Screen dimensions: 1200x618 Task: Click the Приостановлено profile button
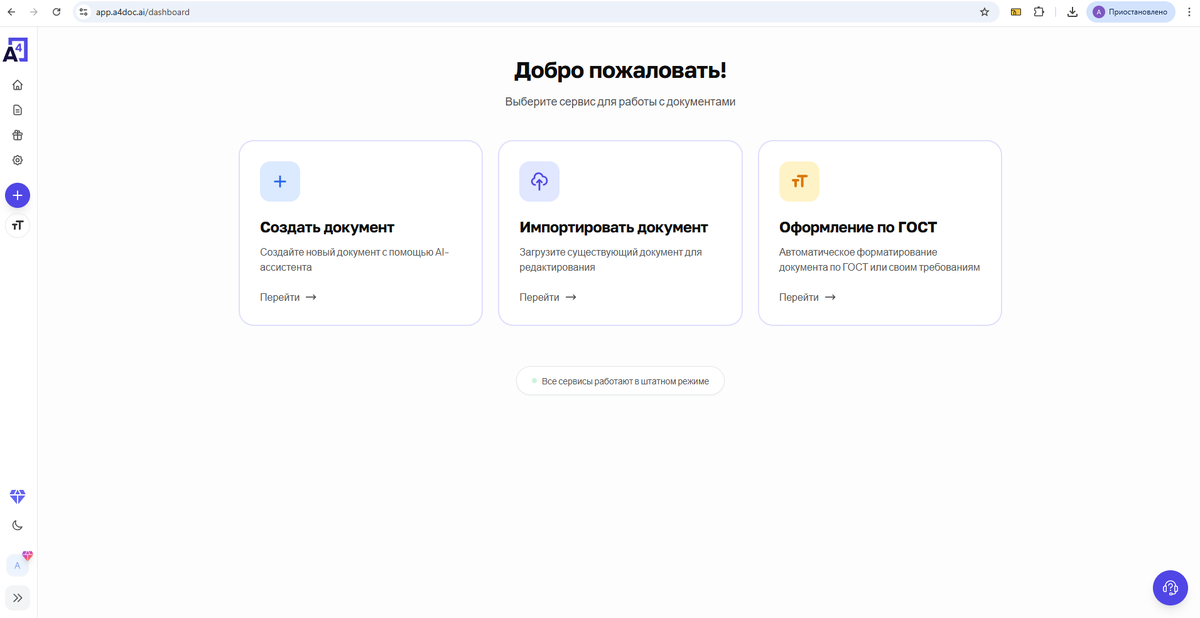coord(1132,12)
